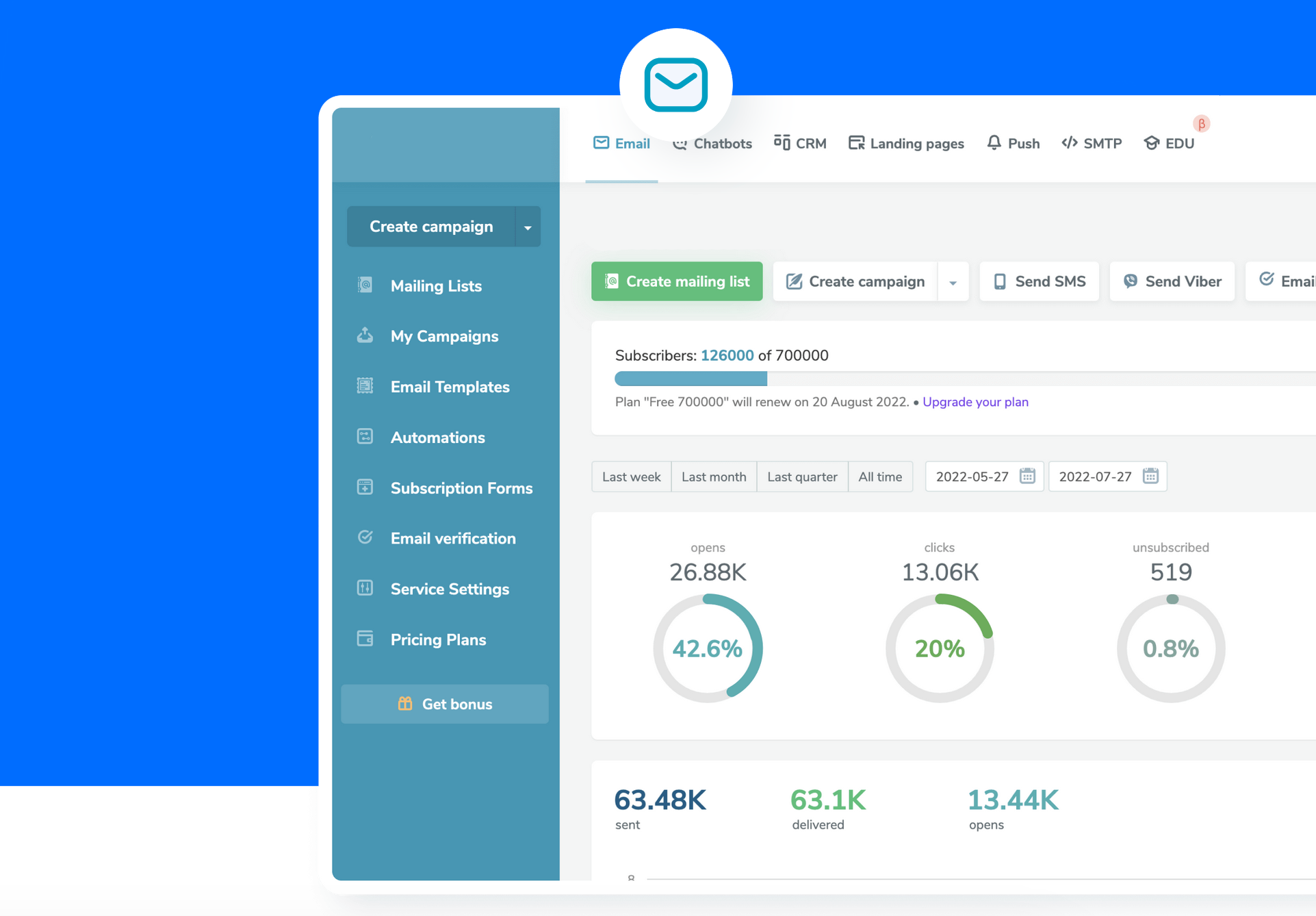Click the Mailing Lists sidebar icon
1316x916 pixels.
coord(365,285)
